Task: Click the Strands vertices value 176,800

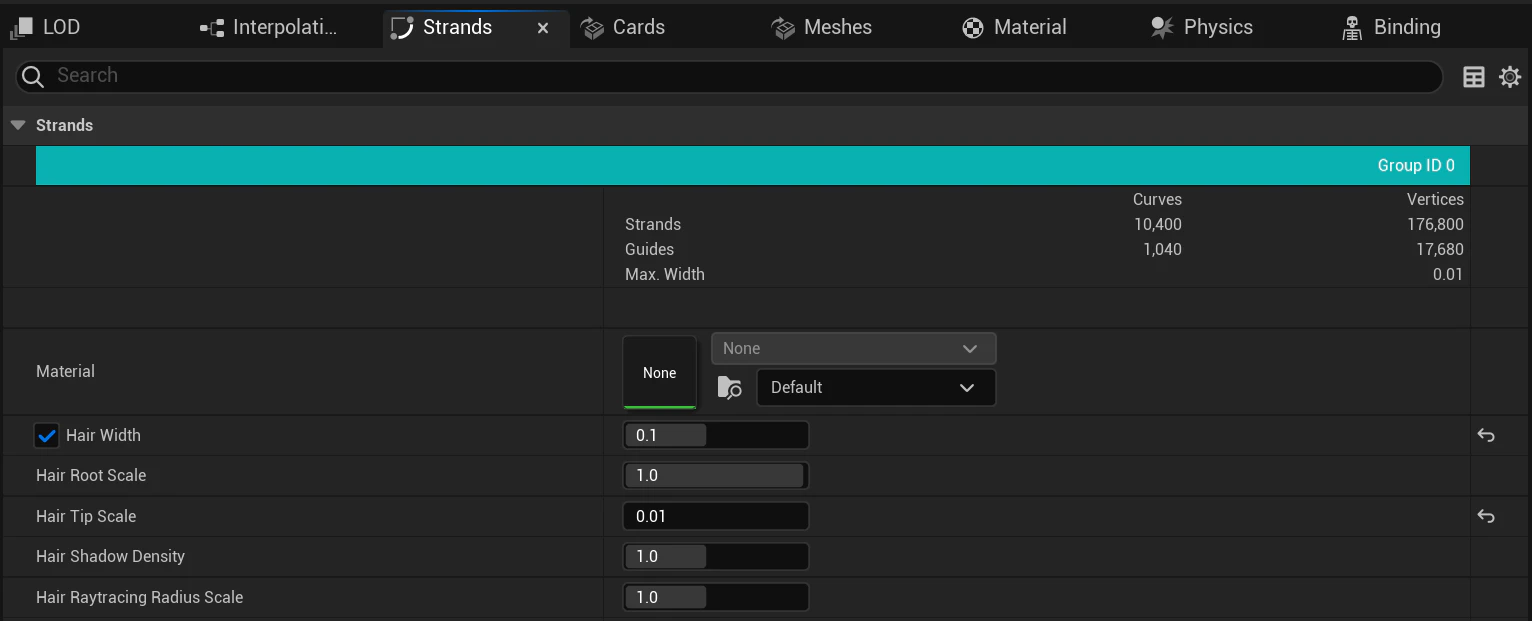Action: click(x=1435, y=225)
